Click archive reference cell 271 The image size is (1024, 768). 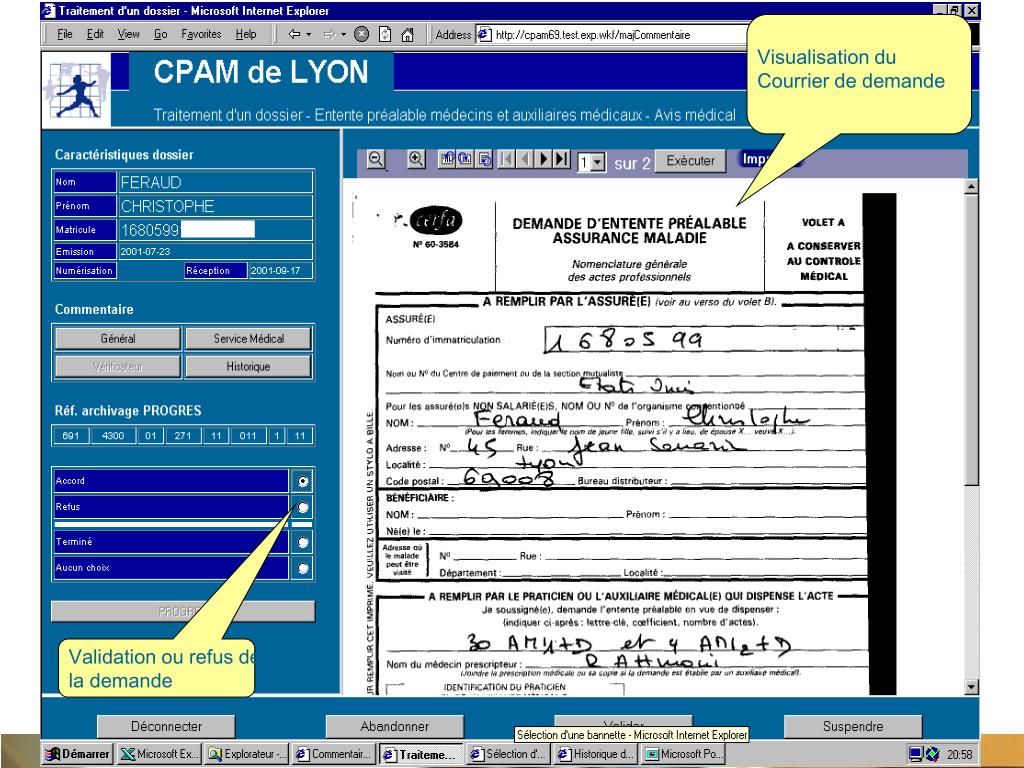(x=183, y=436)
